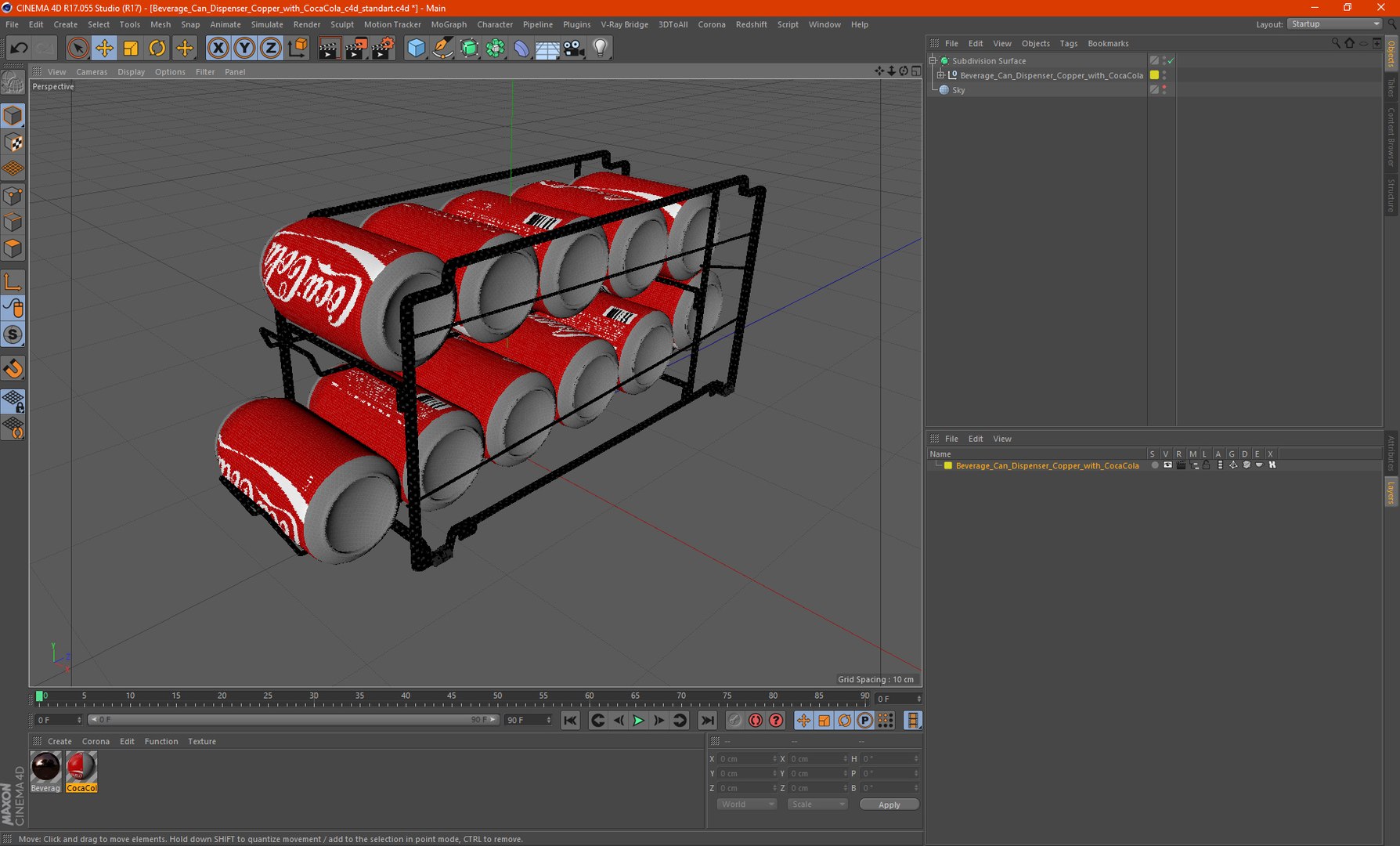Expand Beverage_Can_Dispenser object in Object Manager
1400x846 pixels.
941,75
